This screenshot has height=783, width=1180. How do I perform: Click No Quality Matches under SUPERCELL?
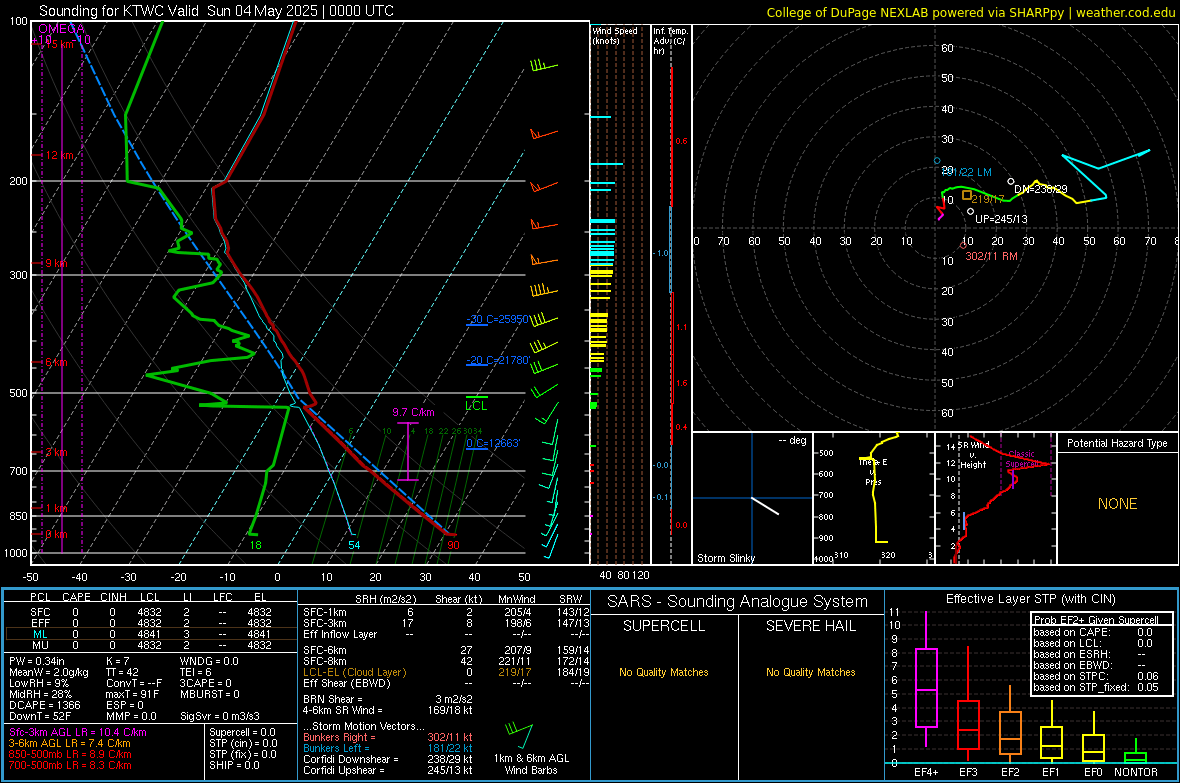[664, 672]
